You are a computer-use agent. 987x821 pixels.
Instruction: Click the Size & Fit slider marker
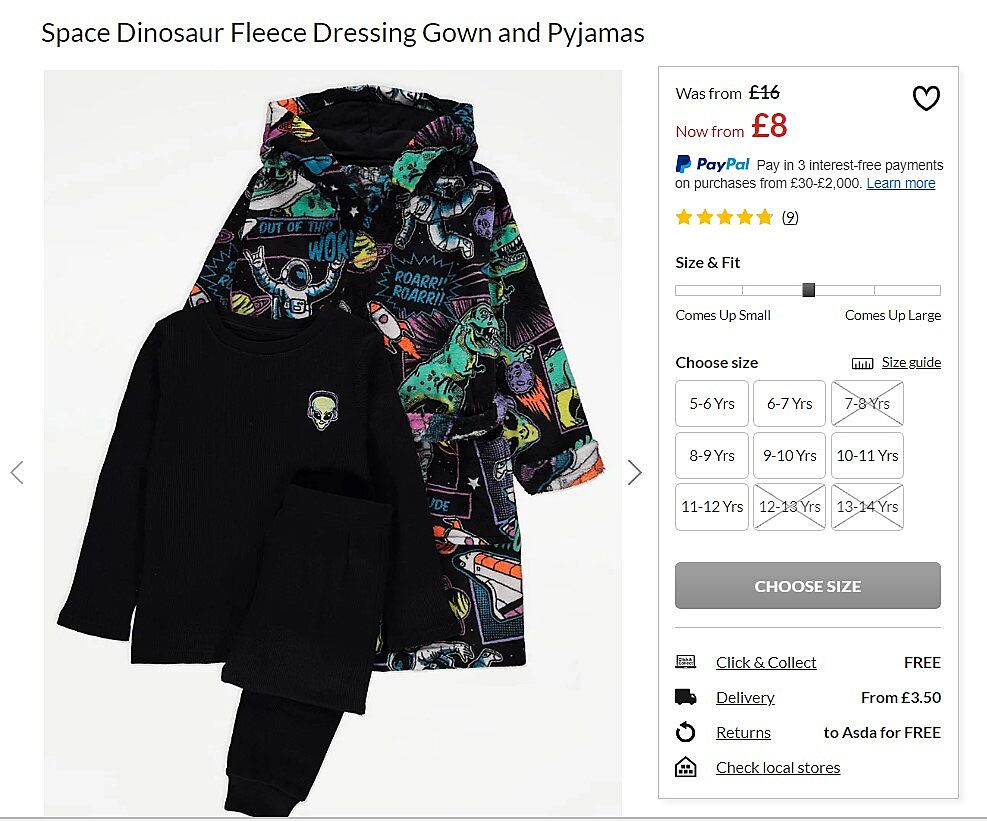(x=808, y=290)
